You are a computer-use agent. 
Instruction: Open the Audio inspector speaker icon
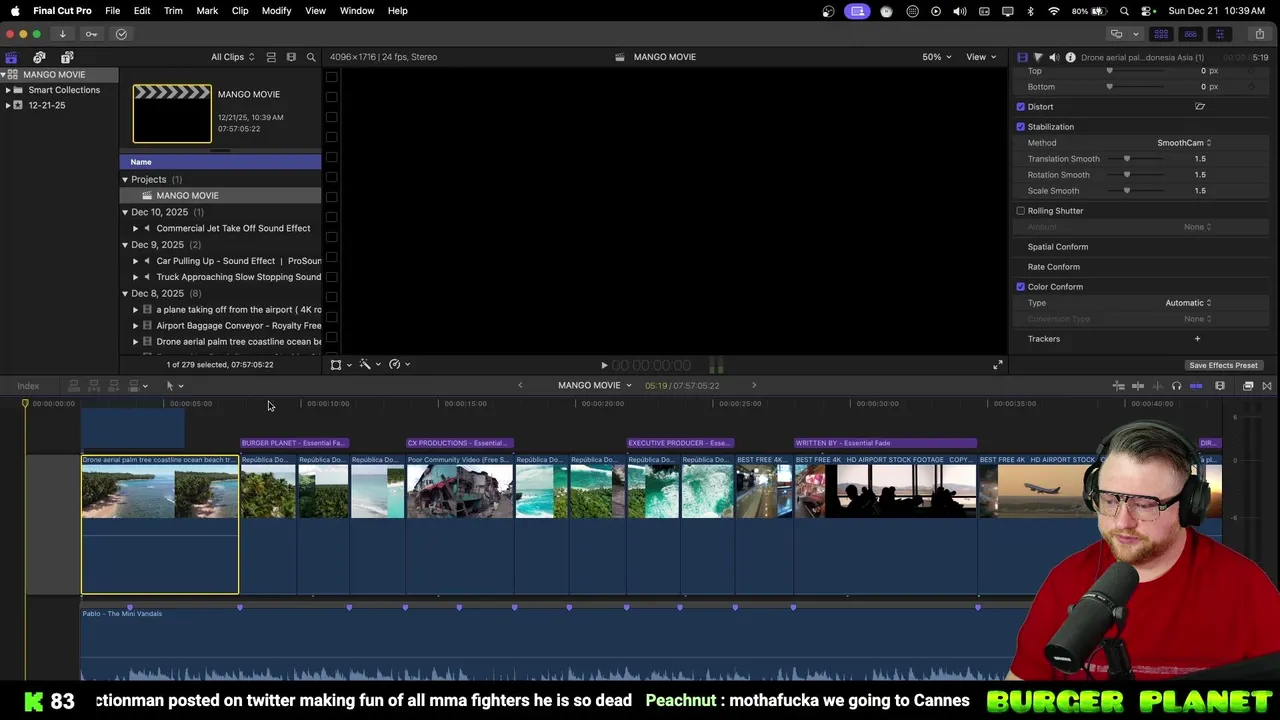[x=1053, y=57]
